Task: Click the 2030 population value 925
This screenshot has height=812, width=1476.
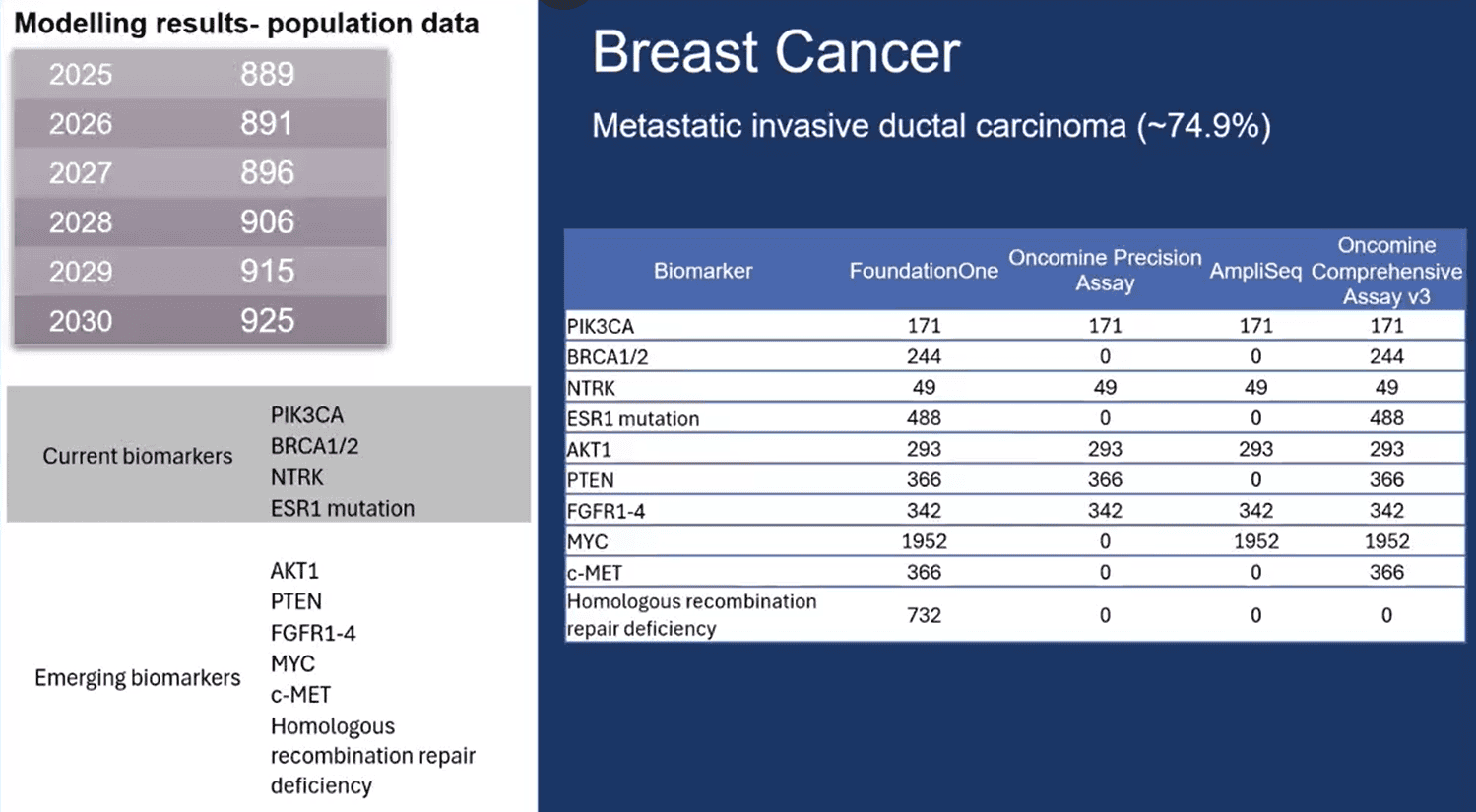Action: (x=267, y=321)
